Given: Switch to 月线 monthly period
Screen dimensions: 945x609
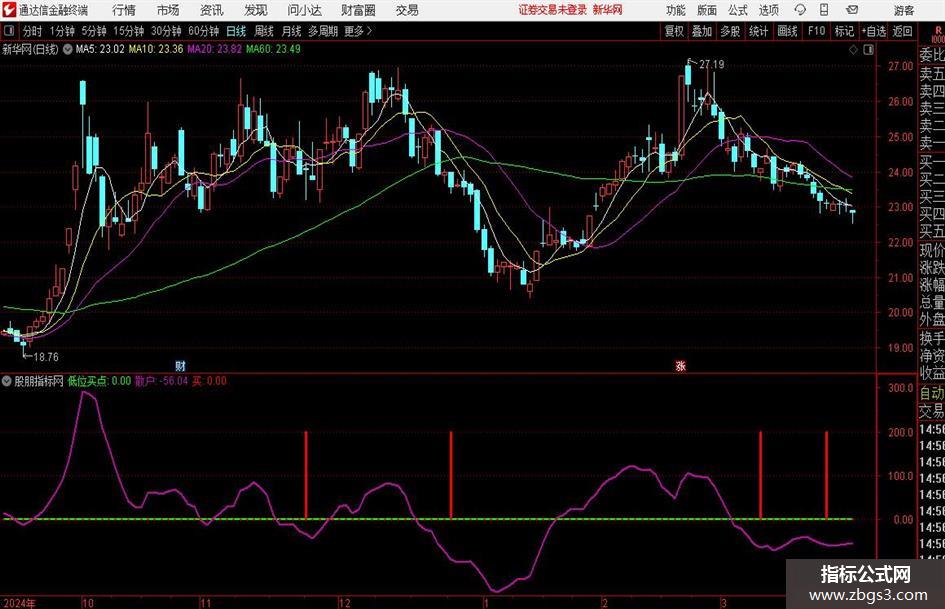Looking at the screenshot, I should click(x=291, y=31).
